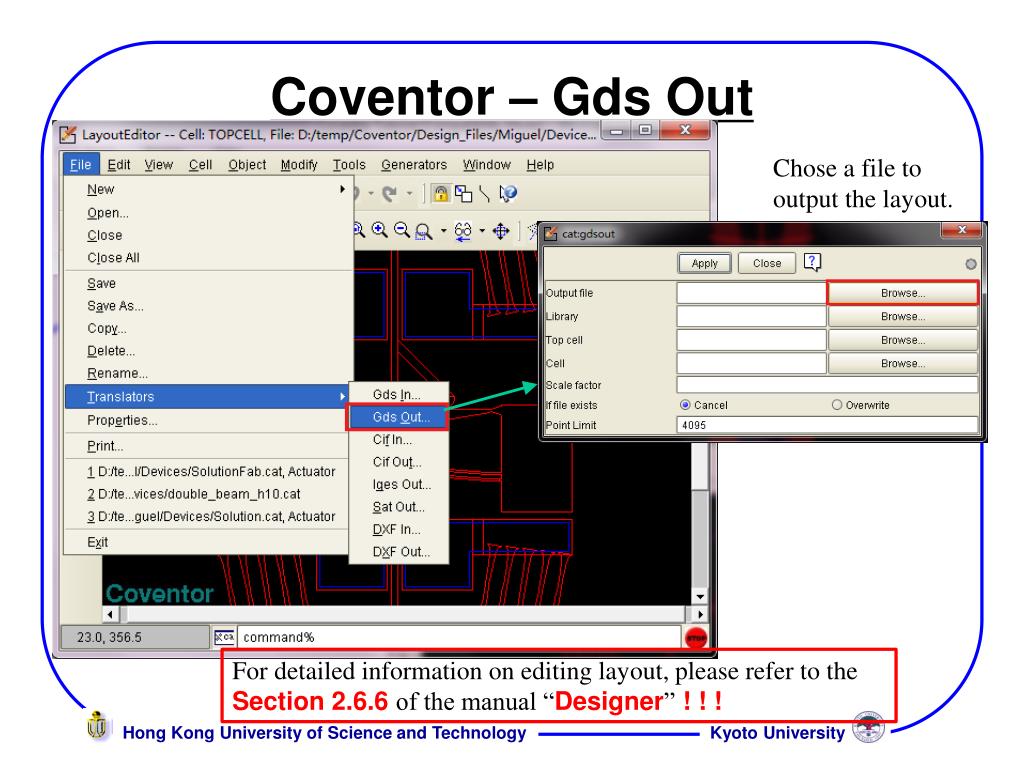Click the yellow padlock lock icon in toolbar
This screenshot has width=1024, height=768.
click(441, 193)
